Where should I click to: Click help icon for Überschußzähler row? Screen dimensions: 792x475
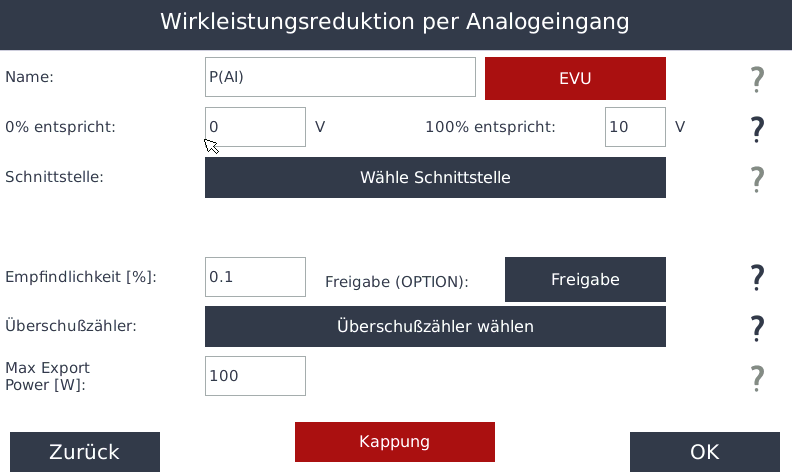757,327
